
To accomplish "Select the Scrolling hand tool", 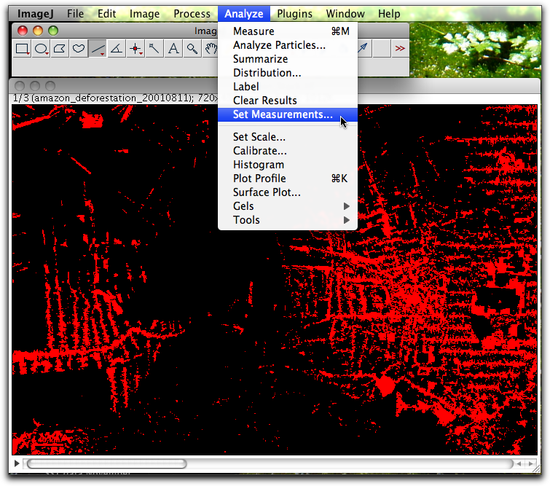I will click(x=211, y=49).
